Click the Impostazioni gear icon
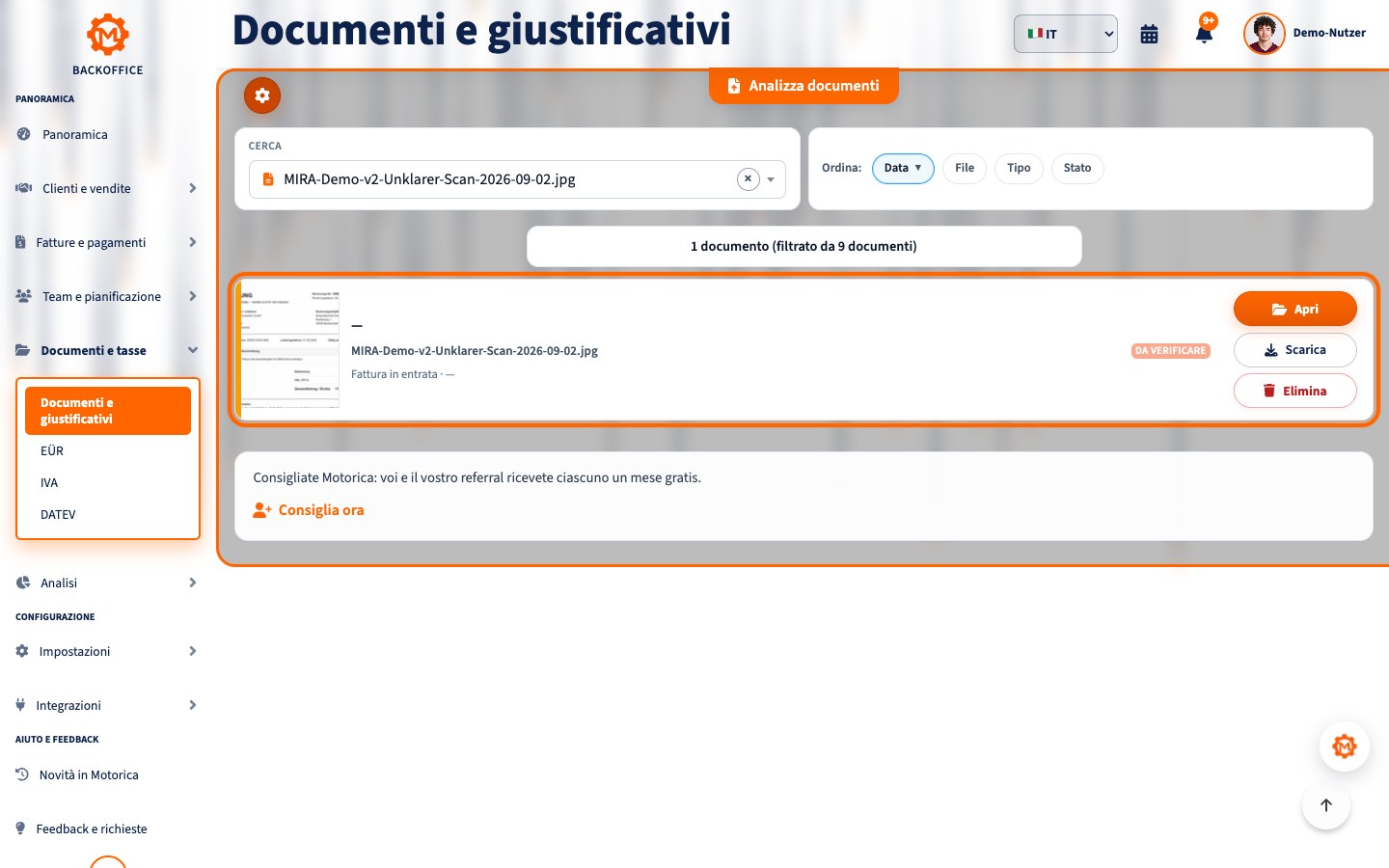Screen dimensions: 1389x868 [22, 651]
